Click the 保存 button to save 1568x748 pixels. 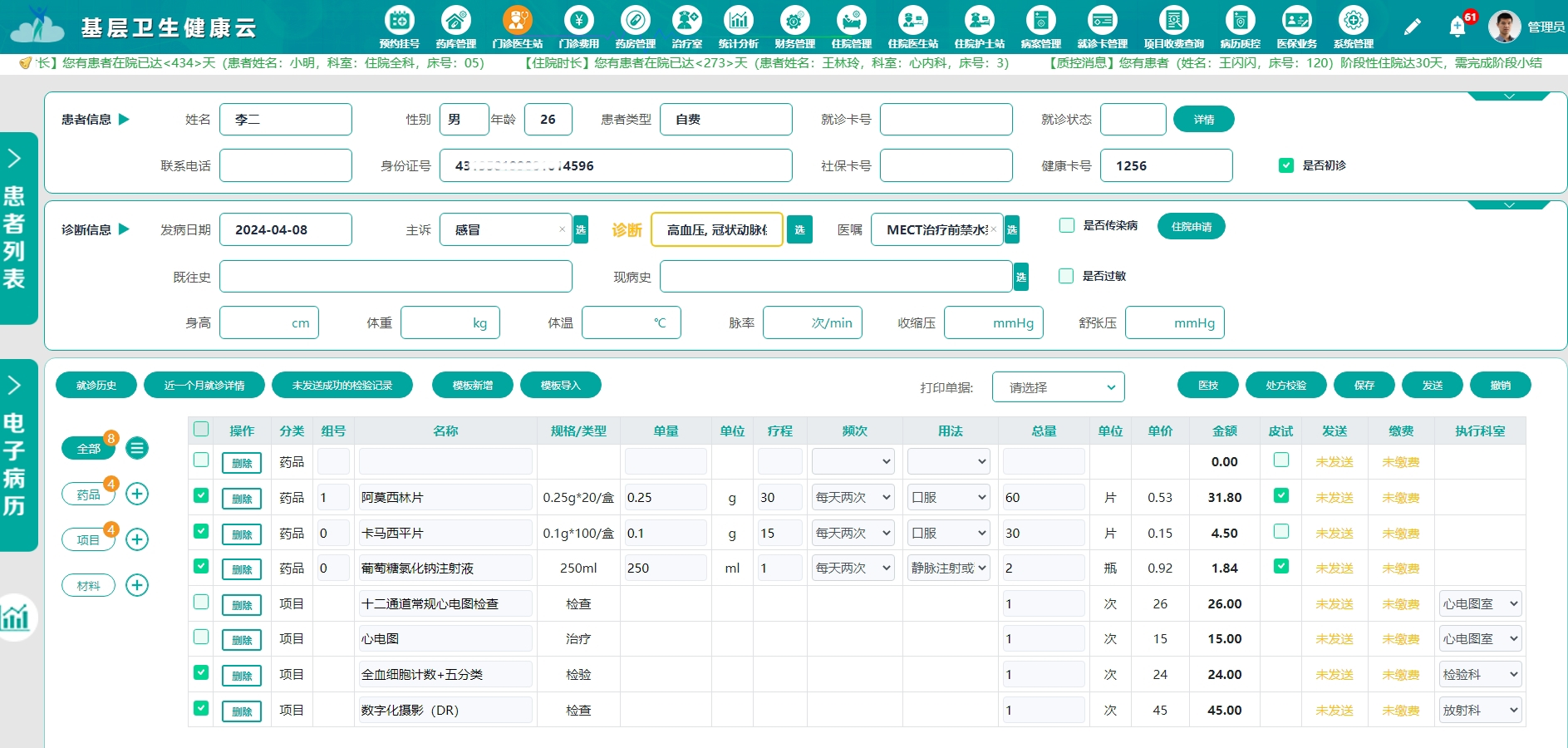click(1364, 385)
